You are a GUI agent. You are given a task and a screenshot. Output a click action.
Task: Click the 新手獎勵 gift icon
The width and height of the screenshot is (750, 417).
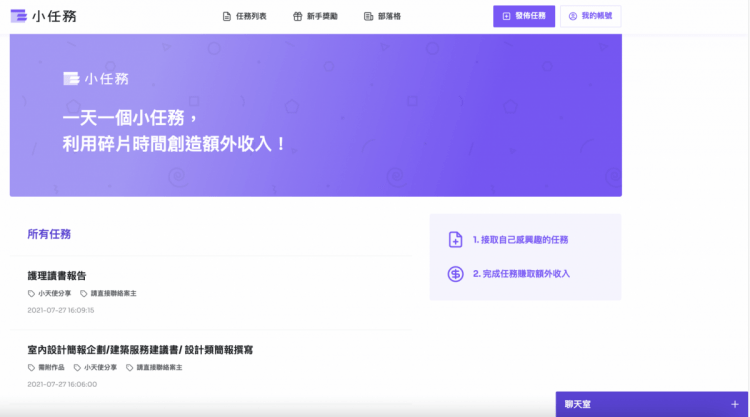(x=297, y=16)
